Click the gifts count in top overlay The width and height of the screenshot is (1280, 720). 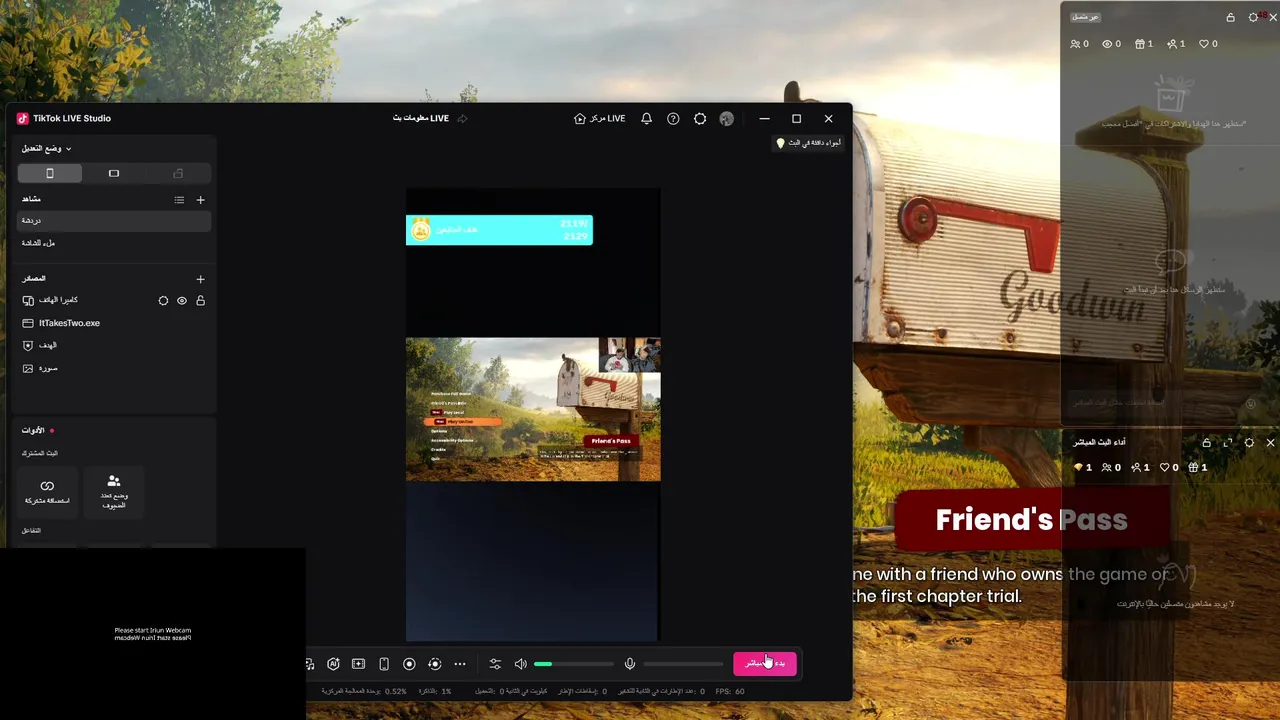(1144, 44)
